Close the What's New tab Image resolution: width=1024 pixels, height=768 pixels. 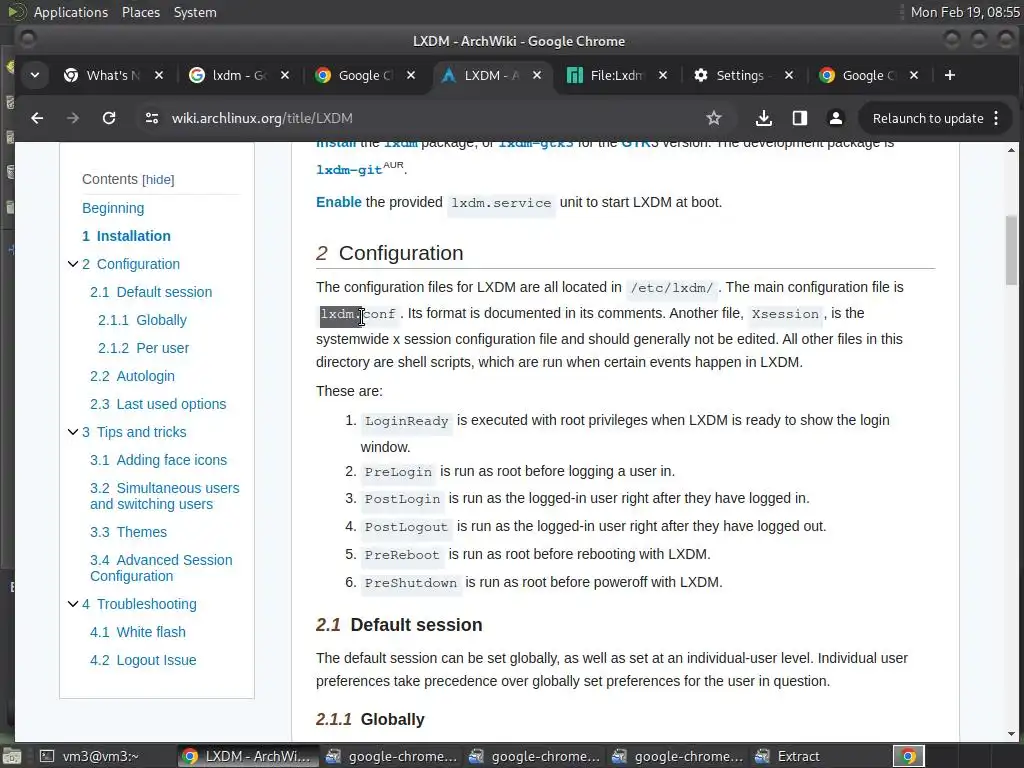[x=159, y=76]
